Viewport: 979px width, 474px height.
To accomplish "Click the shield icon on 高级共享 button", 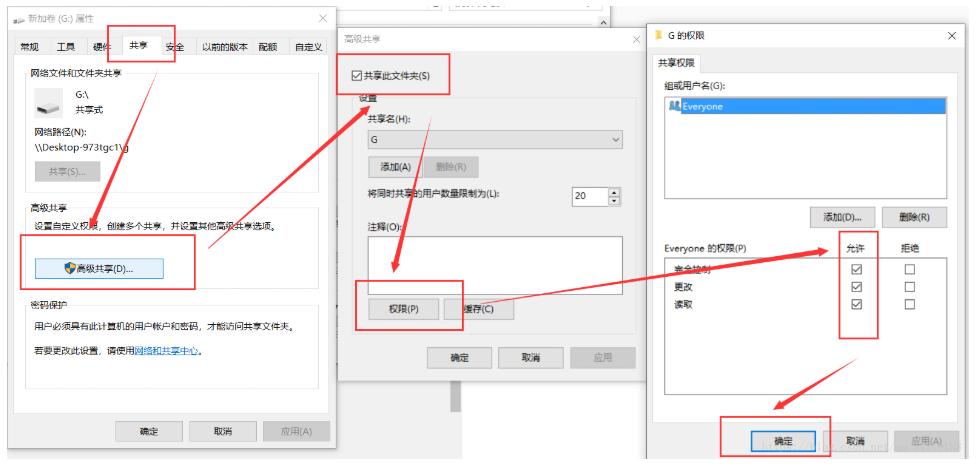I will click(x=70, y=269).
